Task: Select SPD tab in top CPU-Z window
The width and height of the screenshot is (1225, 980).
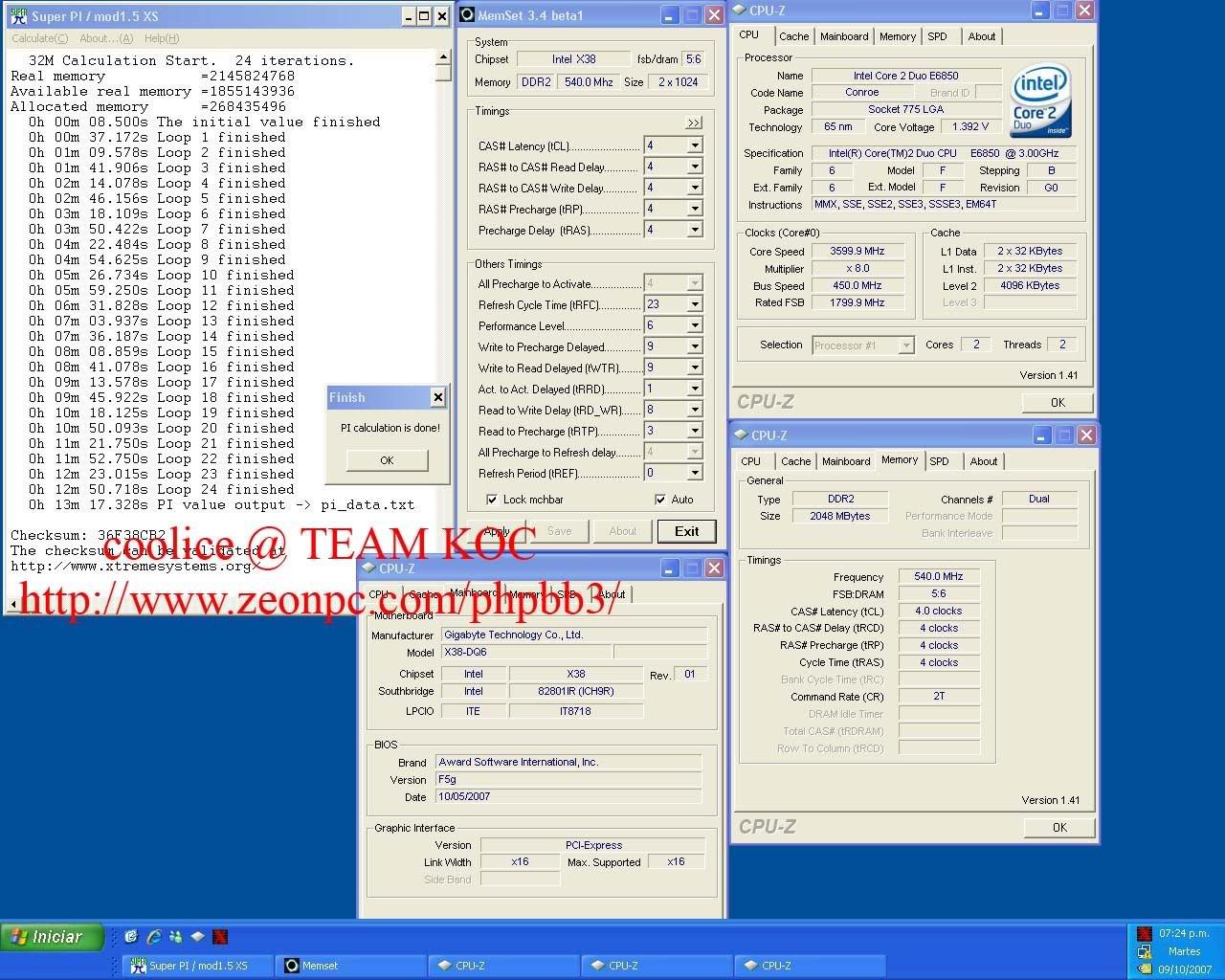Action: pos(937,36)
